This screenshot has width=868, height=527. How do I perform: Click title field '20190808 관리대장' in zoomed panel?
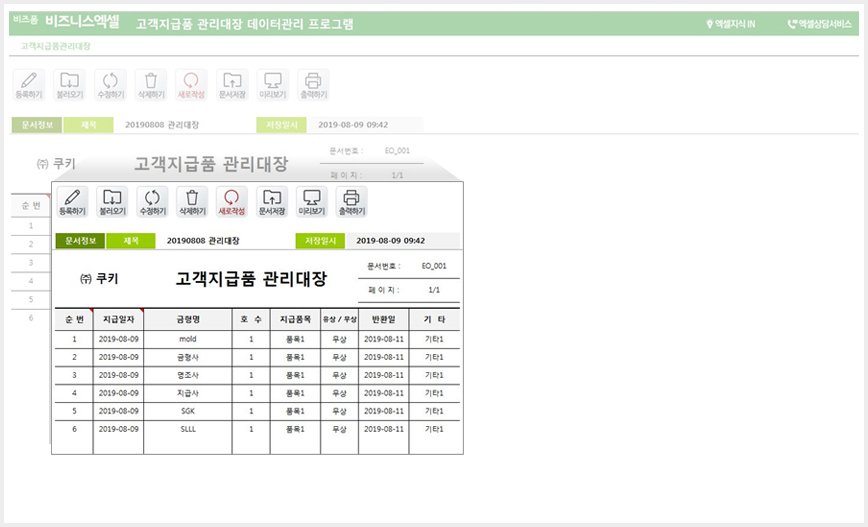coord(203,241)
